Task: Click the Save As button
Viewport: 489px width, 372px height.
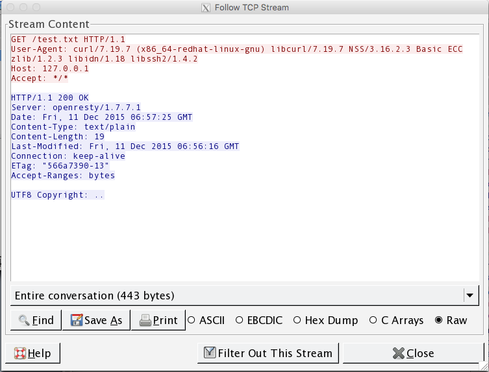Action: tap(96, 320)
